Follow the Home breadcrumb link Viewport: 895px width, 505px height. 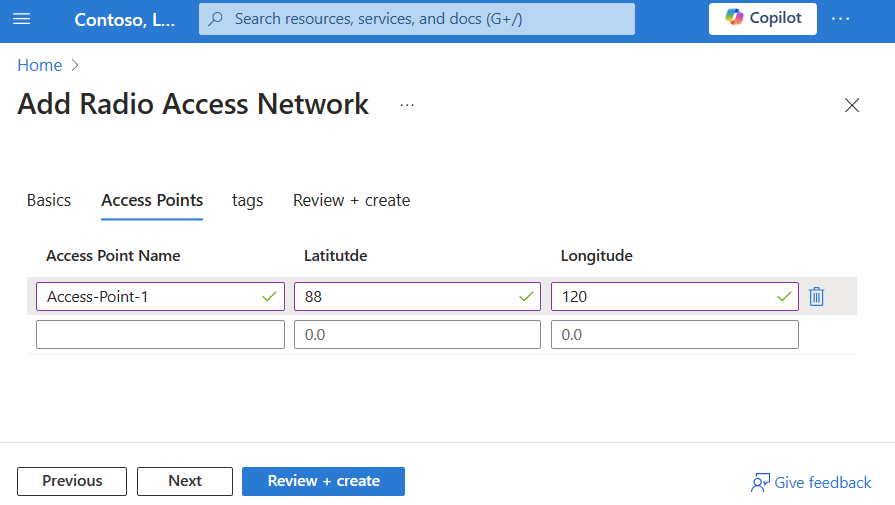point(40,65)
